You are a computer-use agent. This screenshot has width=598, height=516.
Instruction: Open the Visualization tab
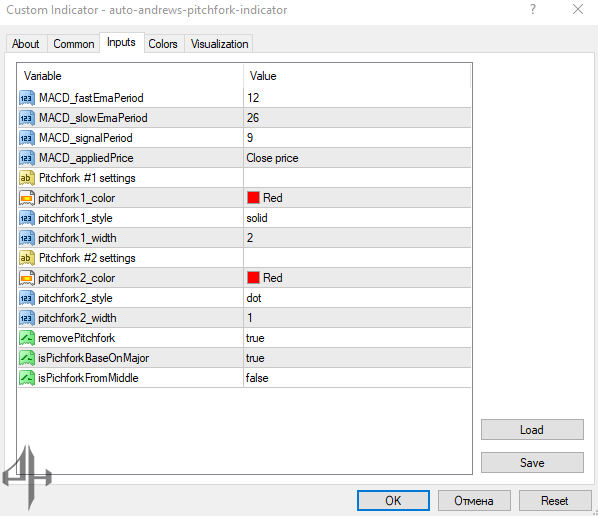tap(219, 44)
